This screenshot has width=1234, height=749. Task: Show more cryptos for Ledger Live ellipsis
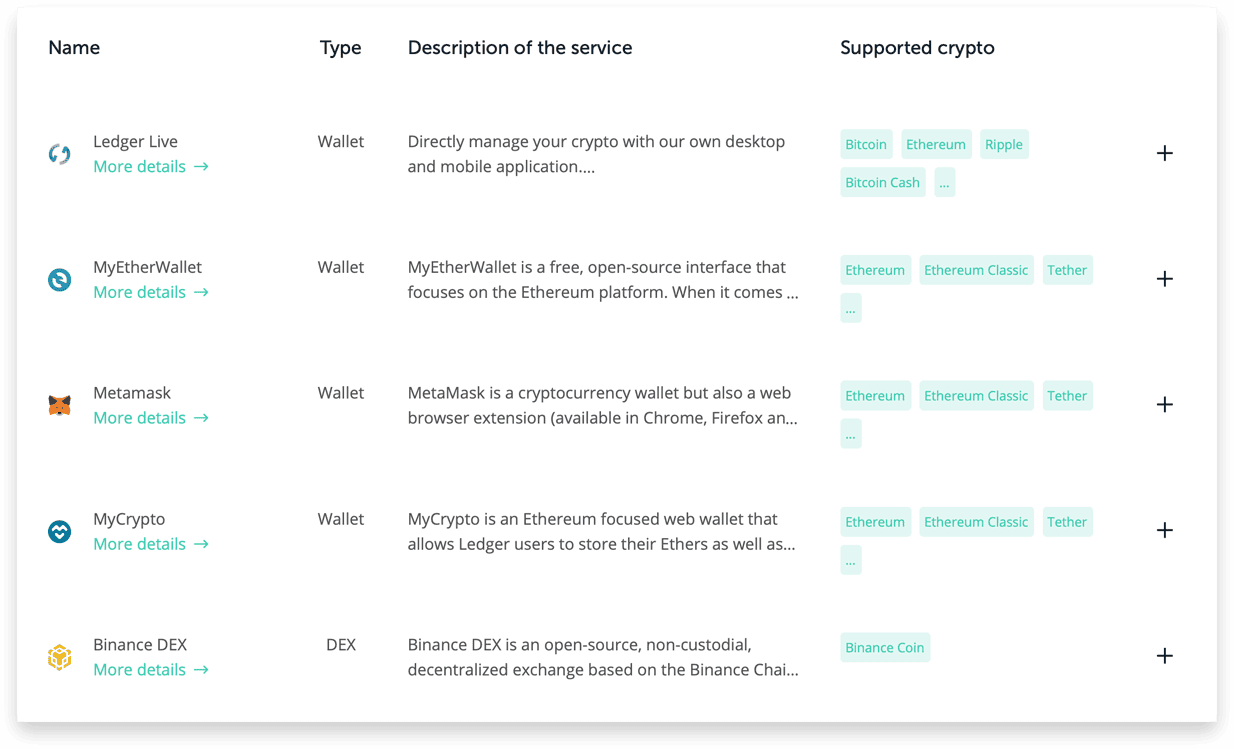pos(944,183)
